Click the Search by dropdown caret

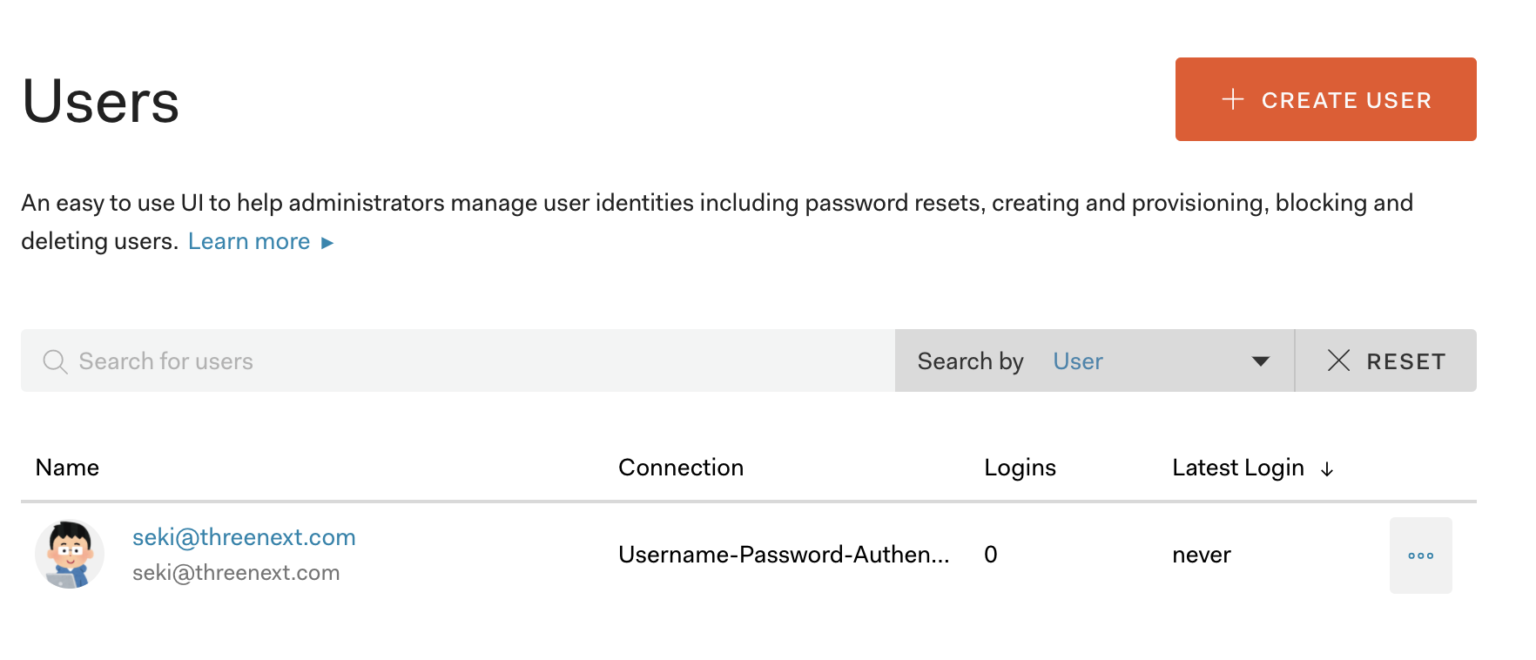1259,360
